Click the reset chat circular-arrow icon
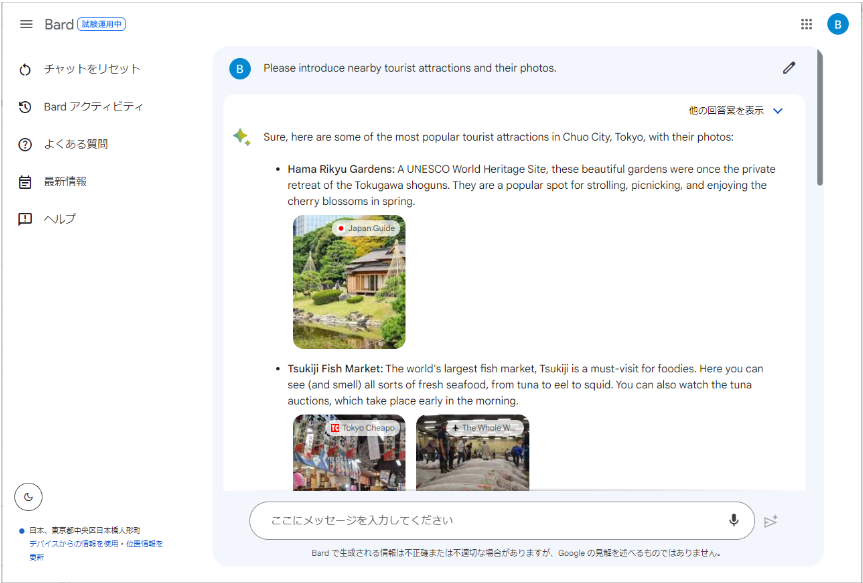 (x=25, y=69)
